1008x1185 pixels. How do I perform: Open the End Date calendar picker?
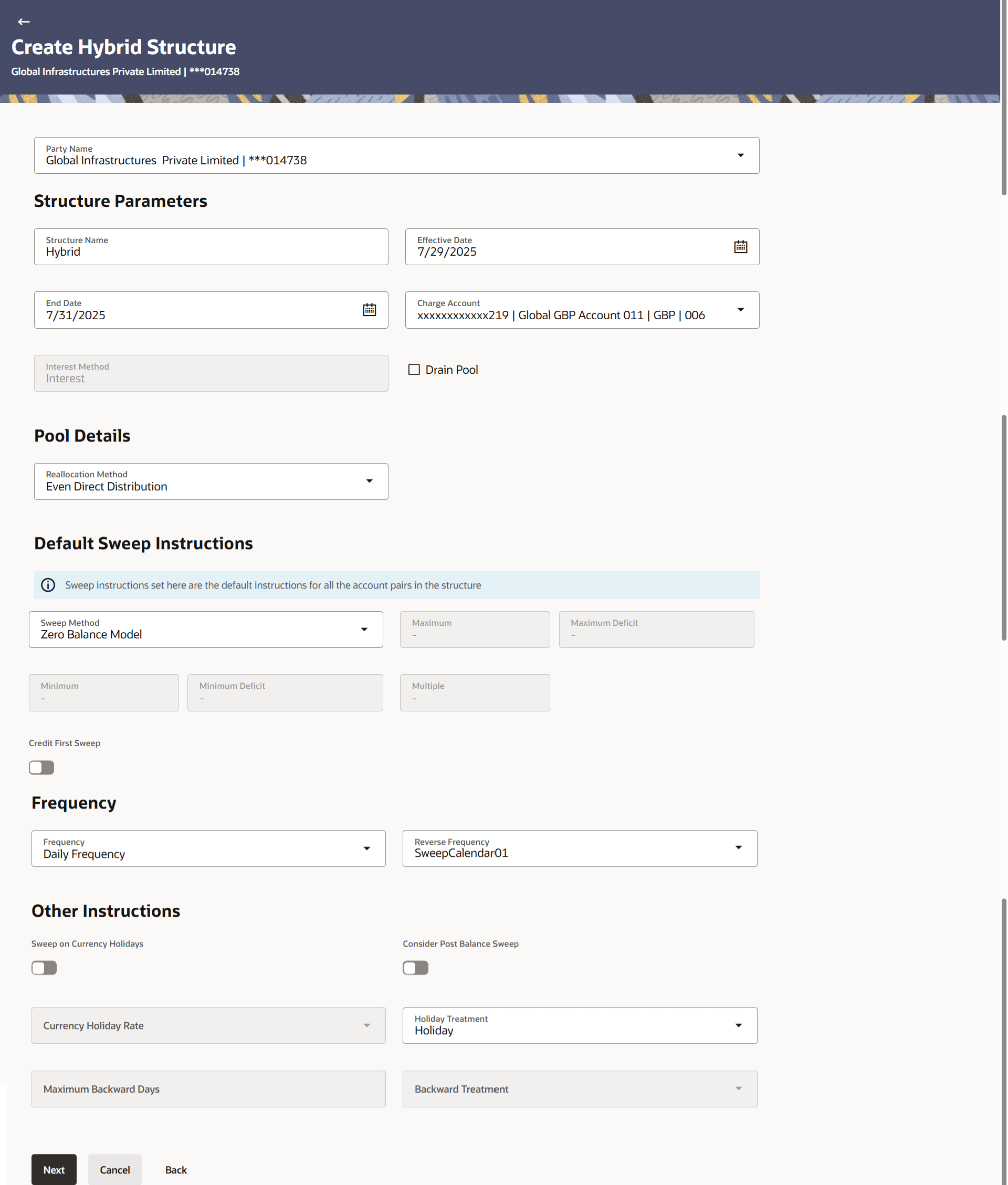(369, 310)
